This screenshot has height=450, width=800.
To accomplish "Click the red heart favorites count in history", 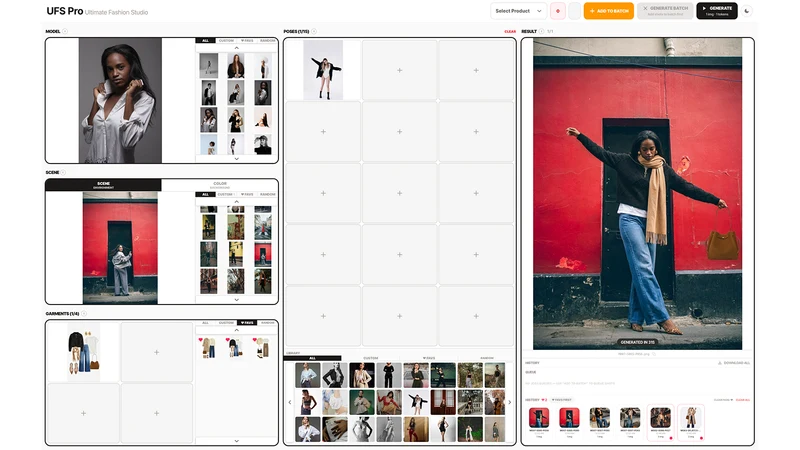I will click(544, 400).
